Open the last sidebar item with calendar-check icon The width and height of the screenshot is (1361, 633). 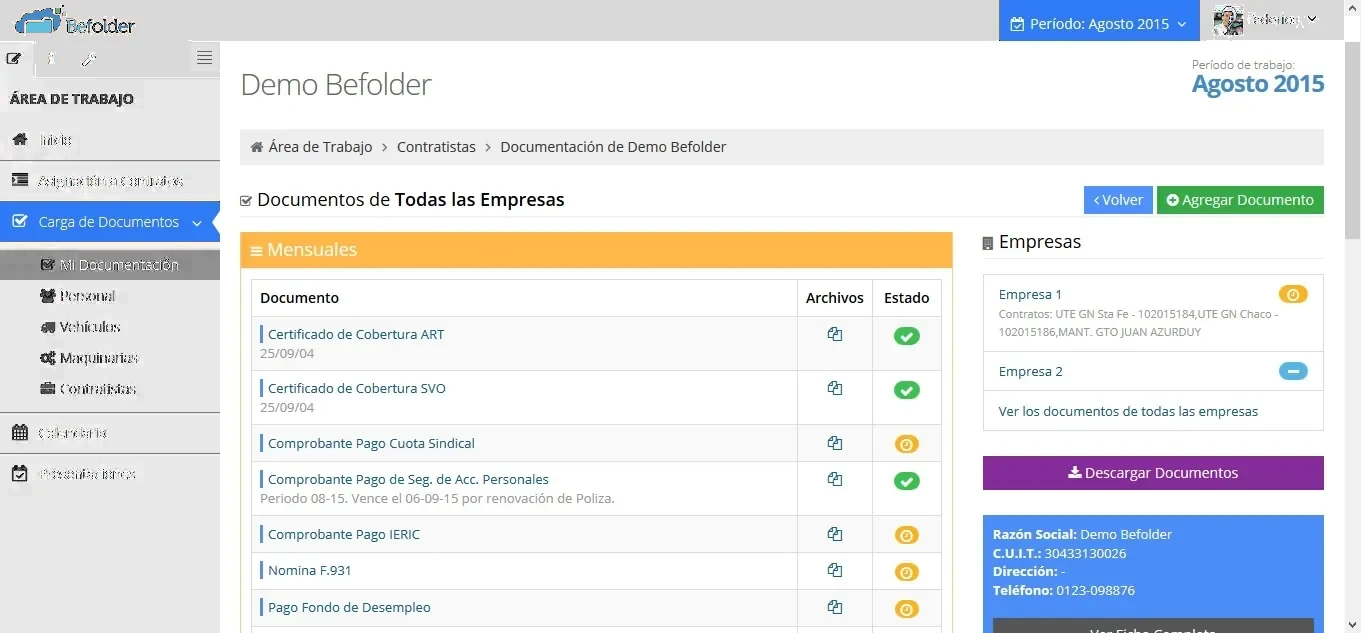click(110, 474)
